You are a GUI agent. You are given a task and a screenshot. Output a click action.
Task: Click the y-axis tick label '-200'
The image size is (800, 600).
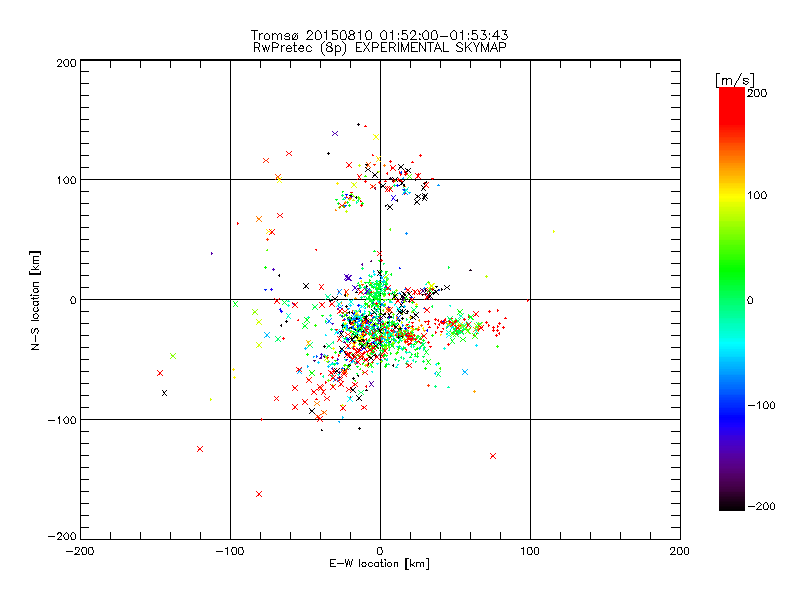click(62, 536)
